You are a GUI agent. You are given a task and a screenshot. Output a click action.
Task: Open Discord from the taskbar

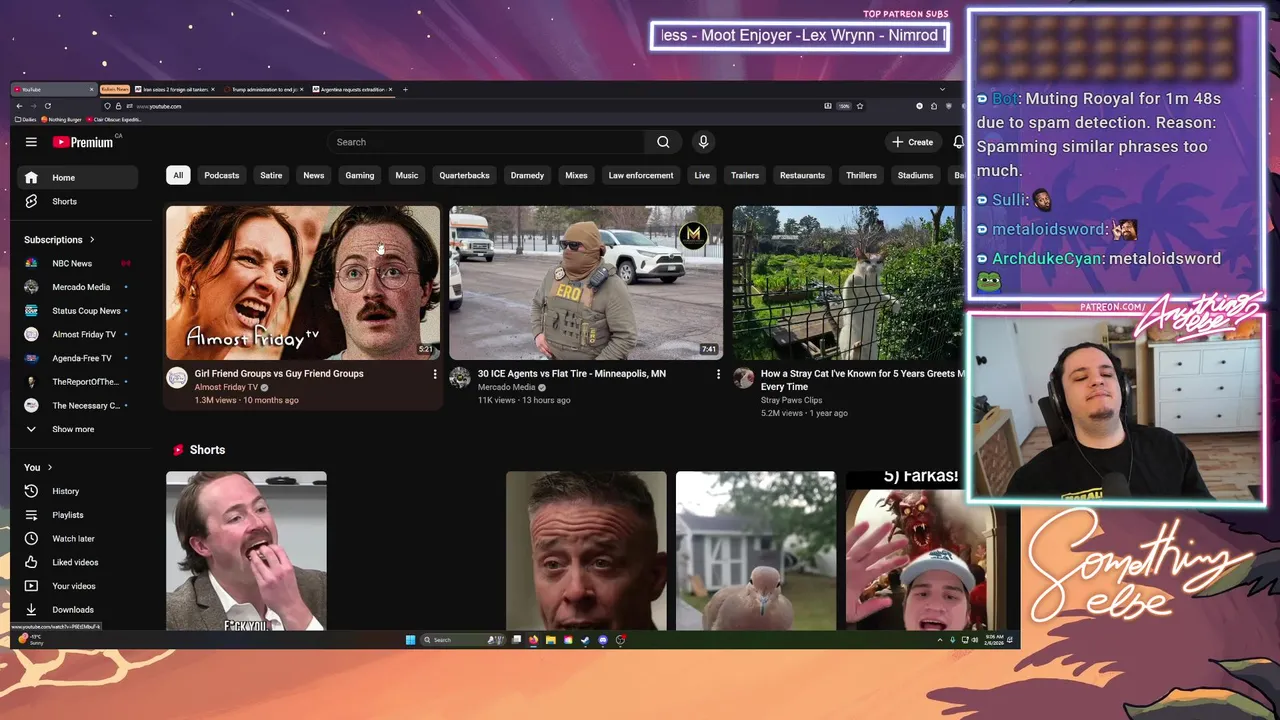click(602, 640)
